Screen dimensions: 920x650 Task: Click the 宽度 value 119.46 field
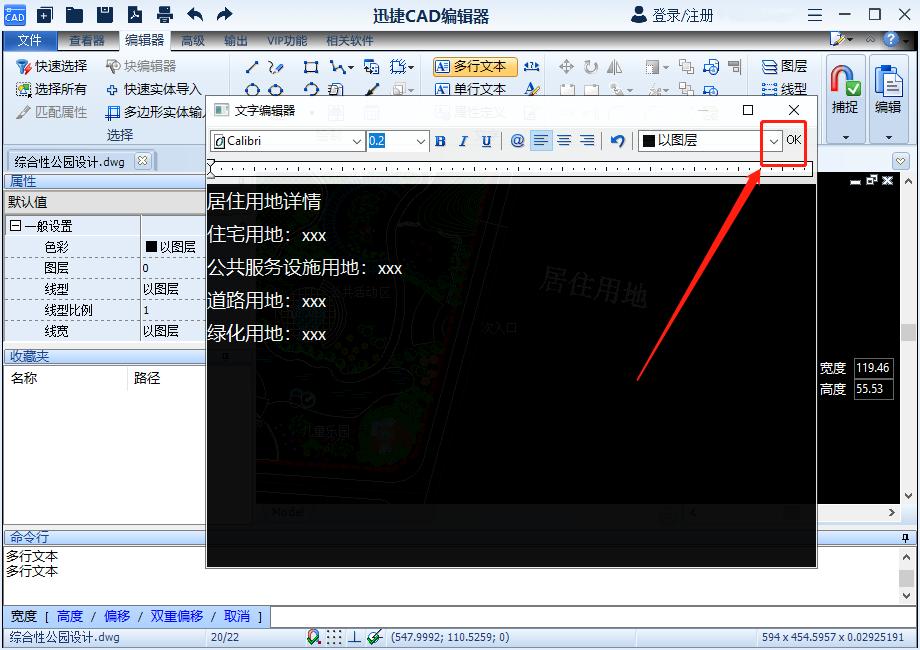click(873, 368)
